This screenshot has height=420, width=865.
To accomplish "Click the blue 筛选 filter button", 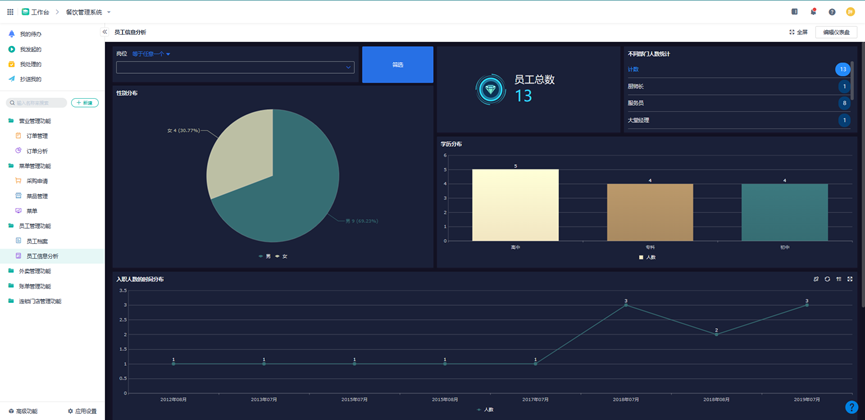I will pyautogui.click(x=397, y=64).
